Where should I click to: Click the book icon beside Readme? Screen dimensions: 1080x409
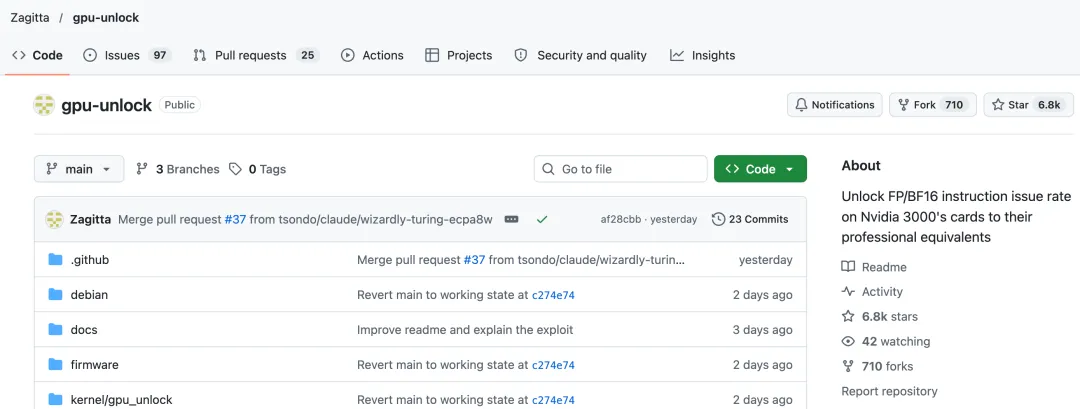848,267
